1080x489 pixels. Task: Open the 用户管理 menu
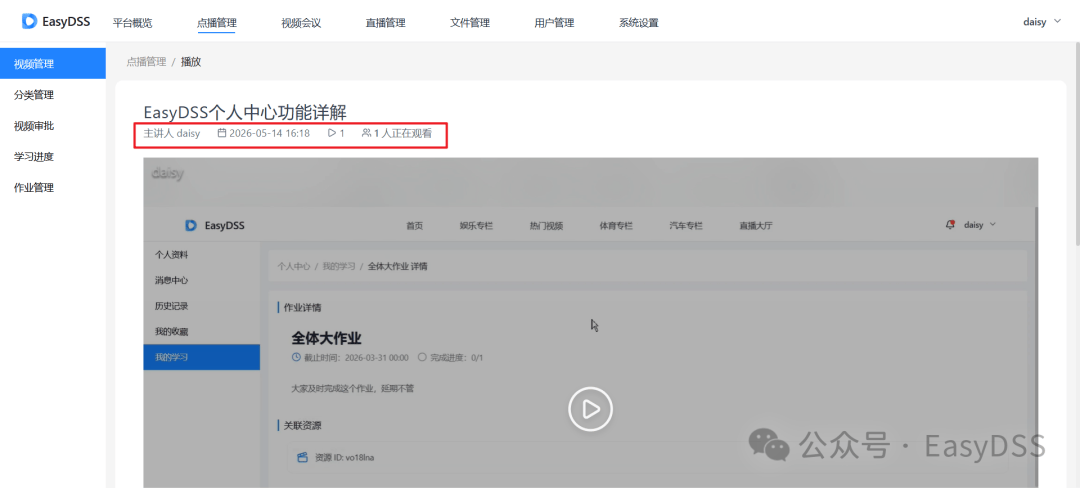(x=554, y=23)
